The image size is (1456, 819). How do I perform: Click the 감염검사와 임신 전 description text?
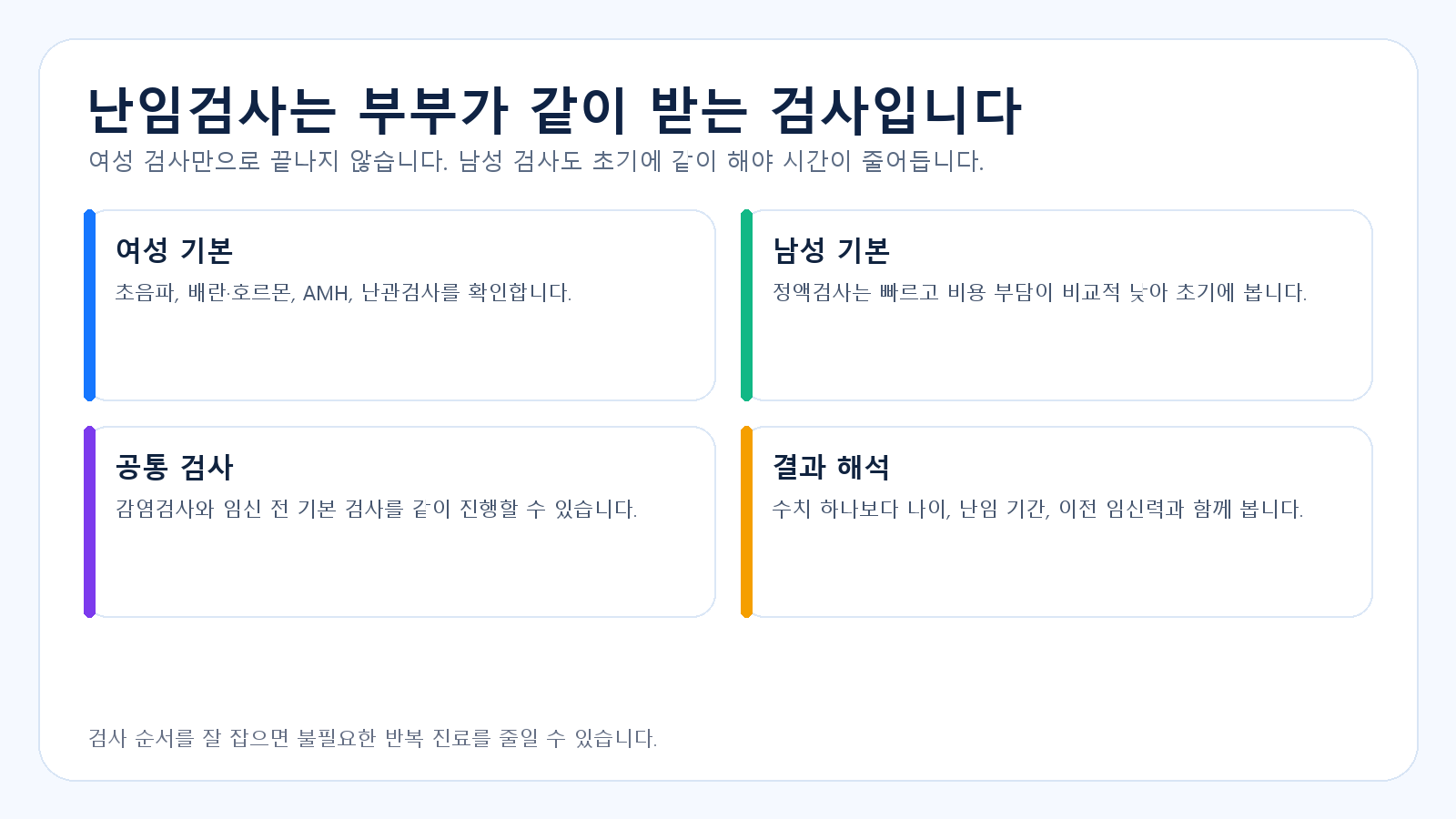[376, 509]
